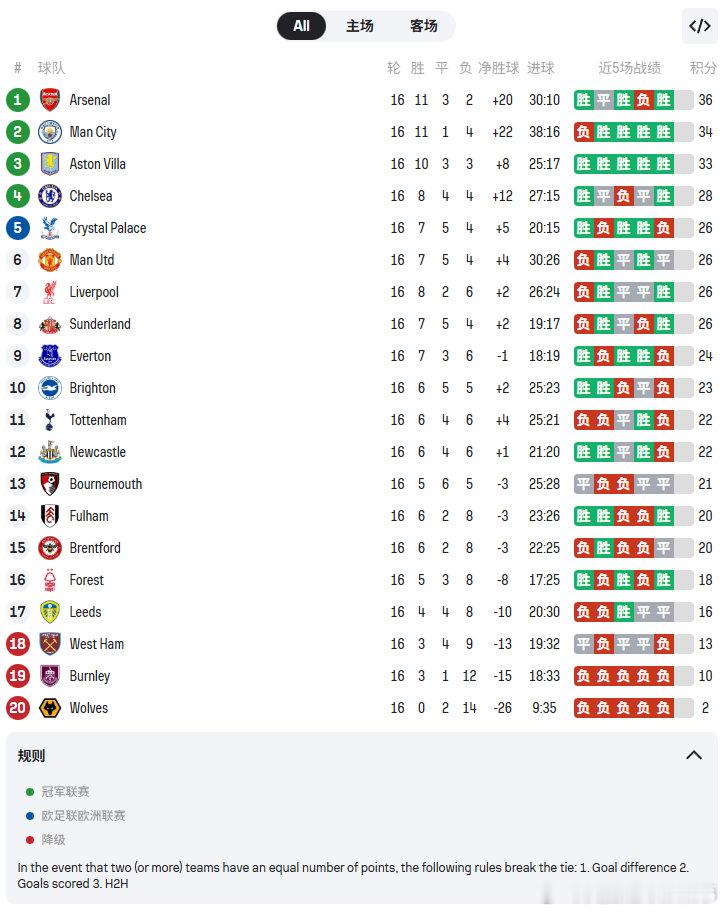Image resolution: width=725 pixels, height=912 pixels.
Task: Click the Wolves team badge
Action: (50, 708)
